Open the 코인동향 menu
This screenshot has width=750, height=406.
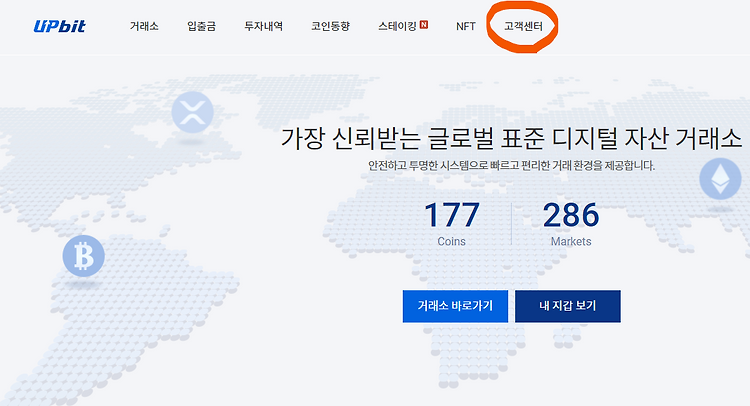click(331, 26)
